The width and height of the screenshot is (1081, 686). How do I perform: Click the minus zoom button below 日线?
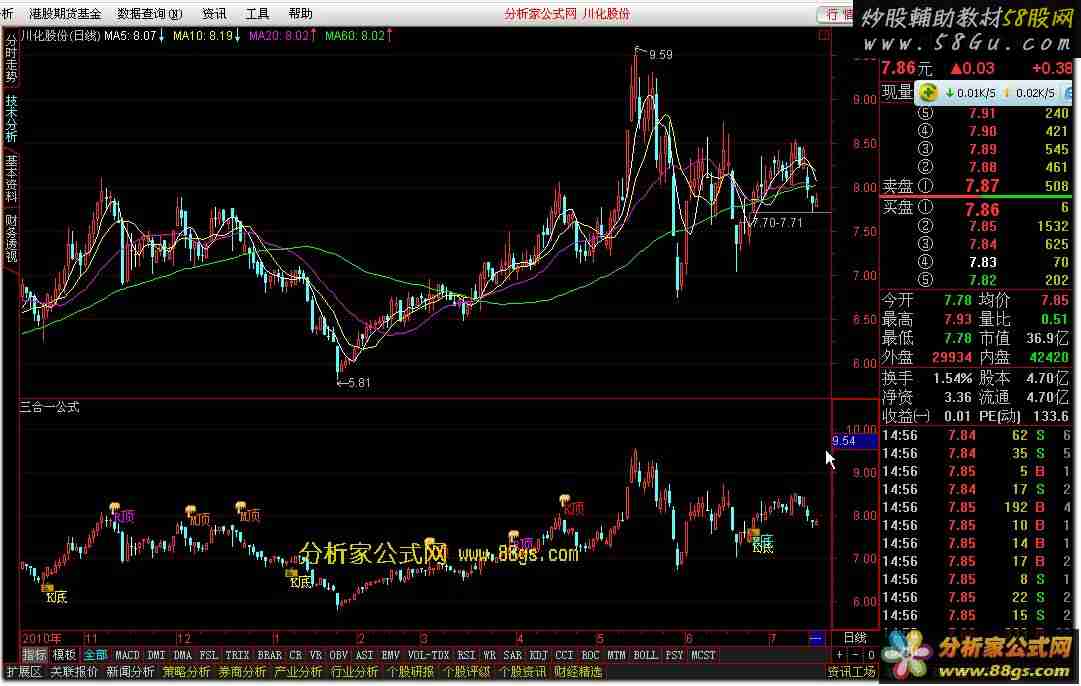[x=856, y=655]
